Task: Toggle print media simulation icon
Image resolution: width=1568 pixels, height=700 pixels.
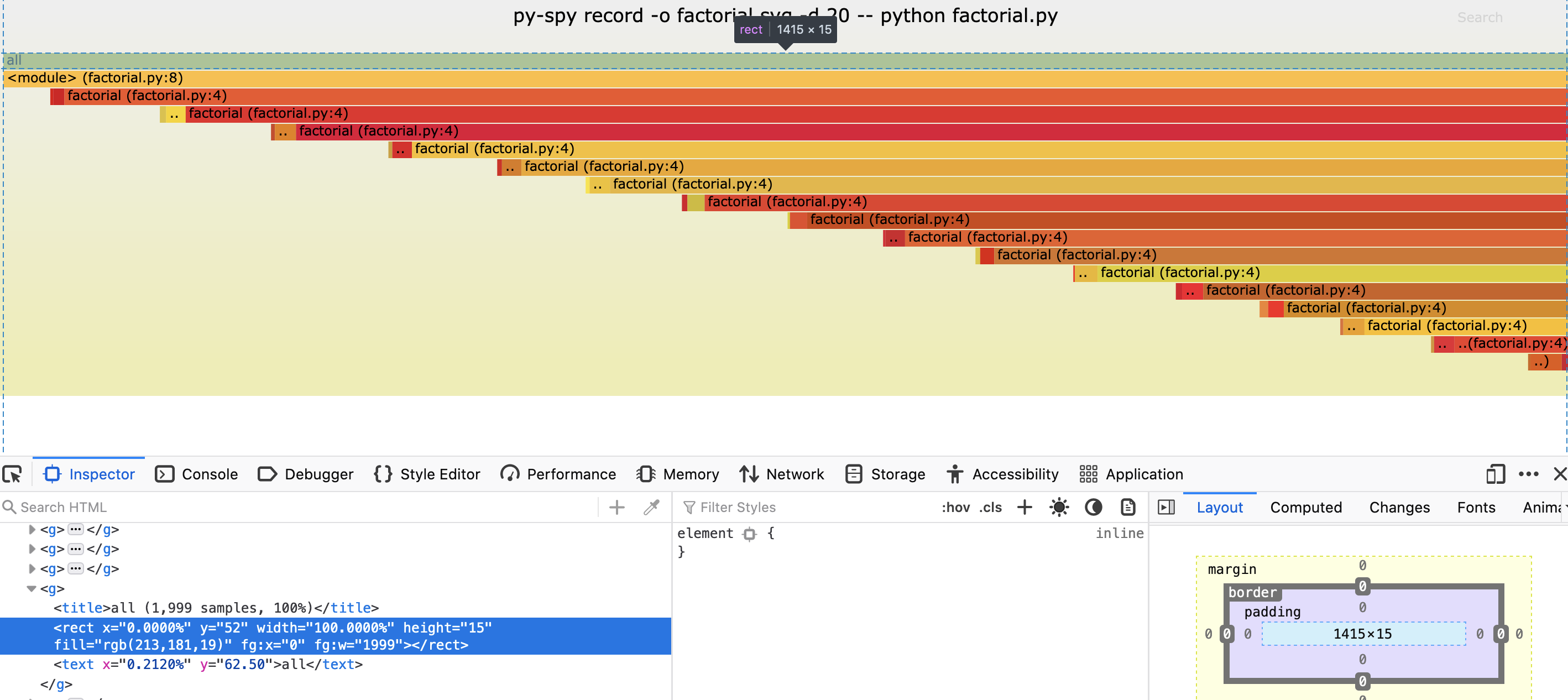Action: 1128,507
